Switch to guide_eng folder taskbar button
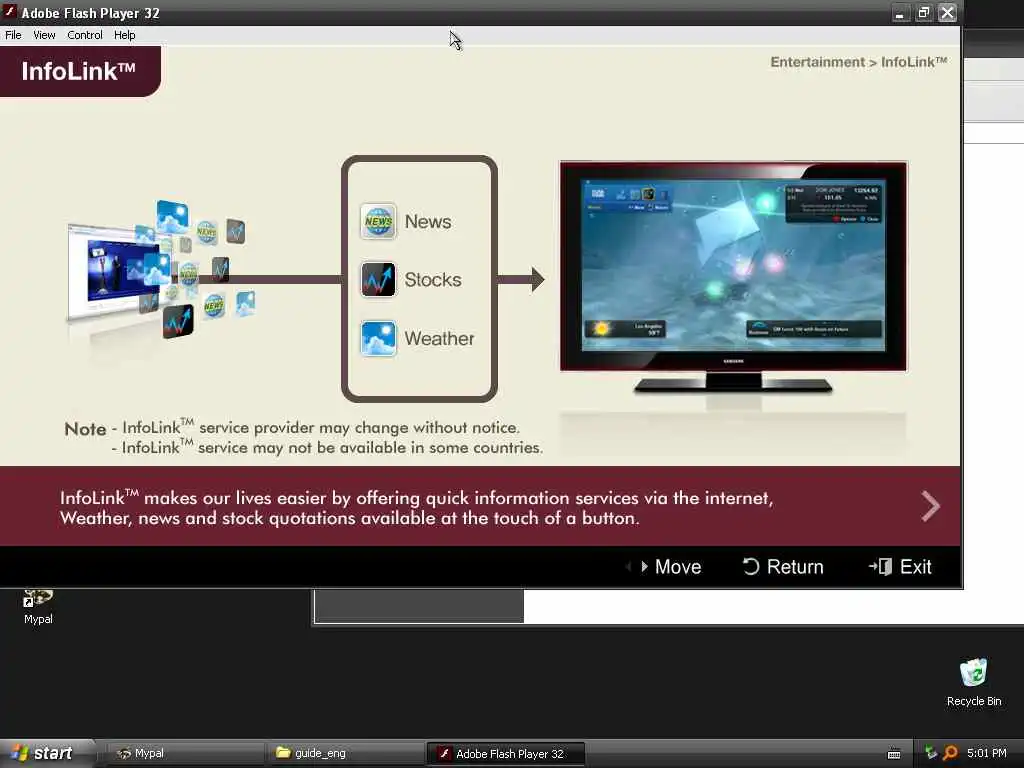 [344, 754]
